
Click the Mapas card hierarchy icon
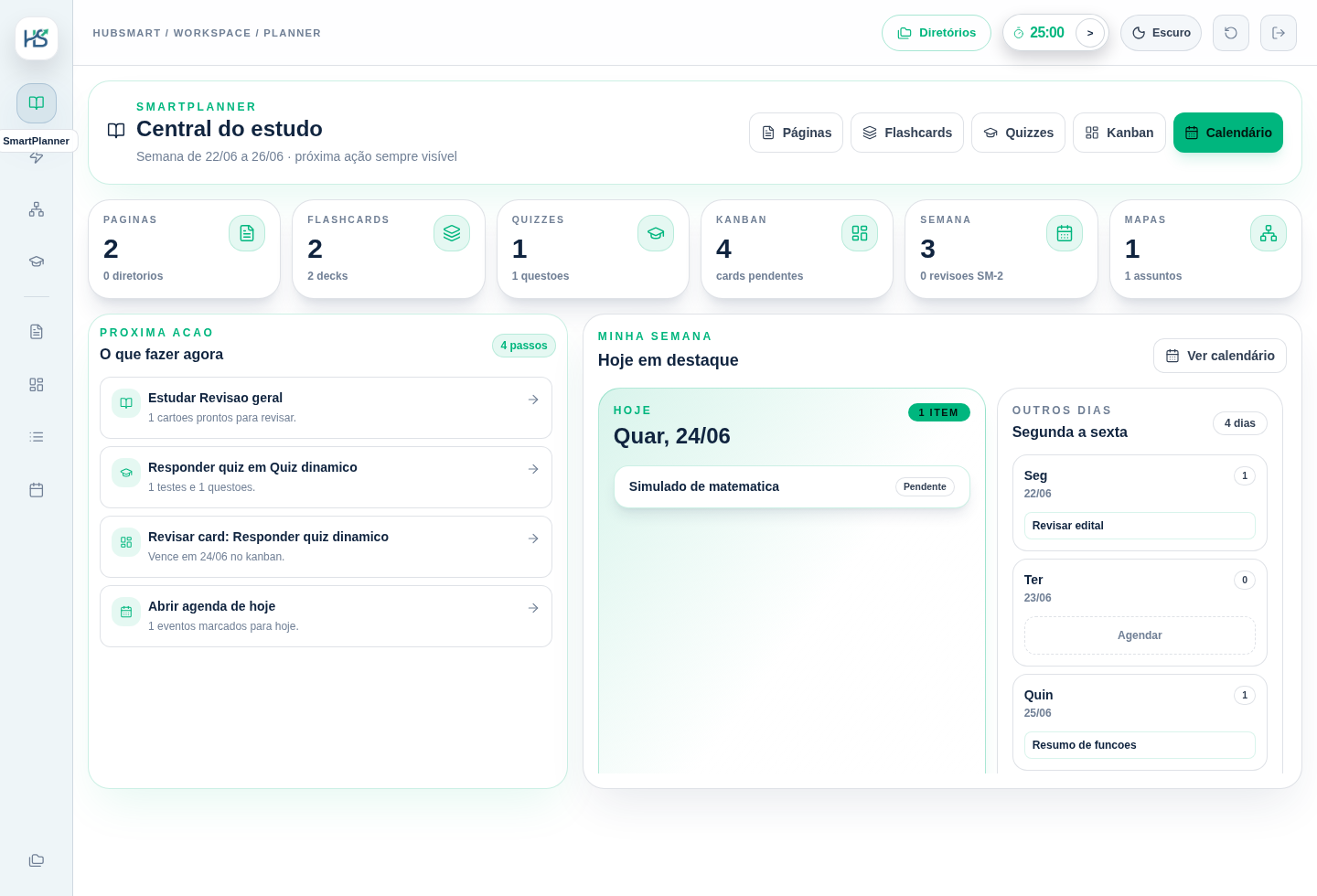[x=1269, y=233]
